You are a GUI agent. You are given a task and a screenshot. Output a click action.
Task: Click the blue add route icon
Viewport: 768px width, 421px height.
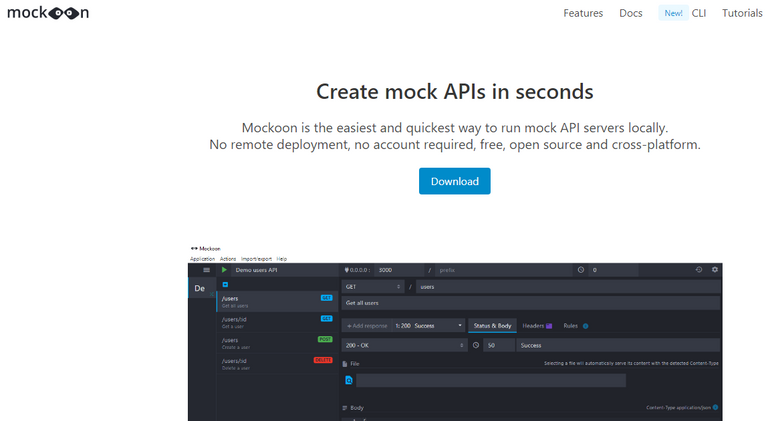pyautogui.click(x=225, y=284)
